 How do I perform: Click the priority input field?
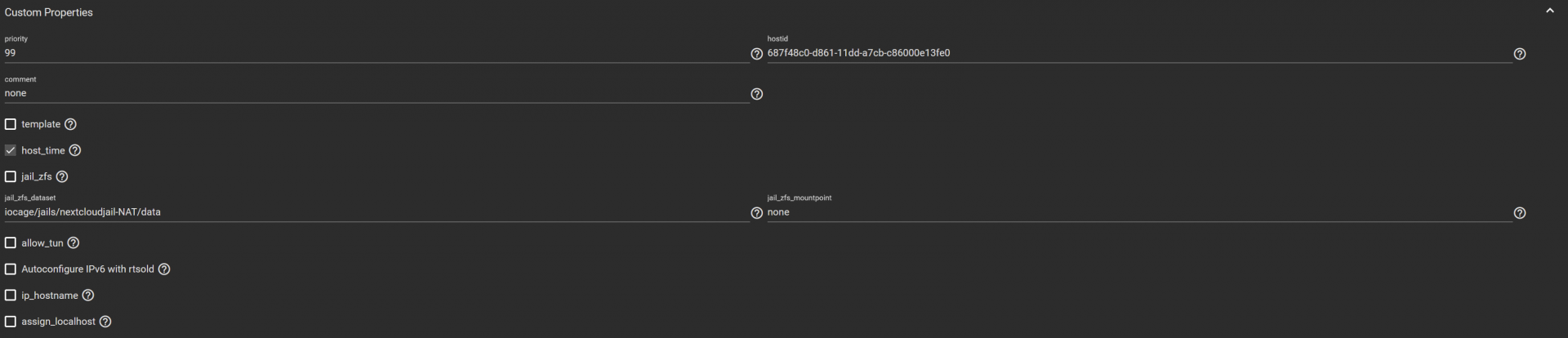pyautogui.click(x=376, y=53)
